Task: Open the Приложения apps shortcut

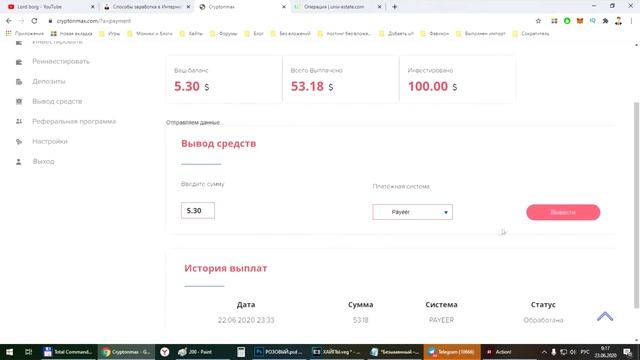Action: click(x=24, y=33)
